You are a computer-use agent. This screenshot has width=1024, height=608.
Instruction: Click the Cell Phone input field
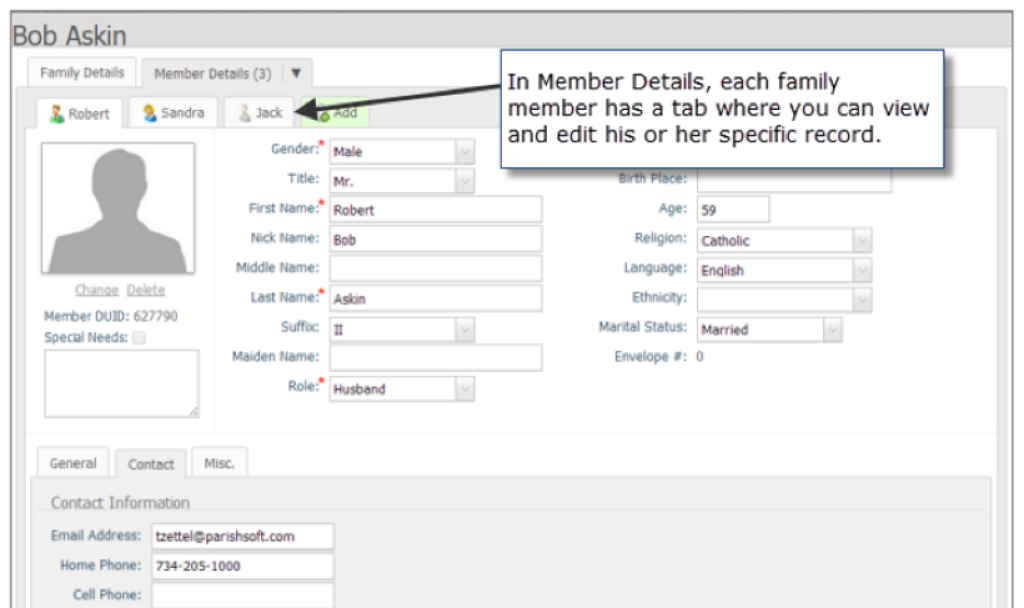pyautogui.click(x=245, y=595)
